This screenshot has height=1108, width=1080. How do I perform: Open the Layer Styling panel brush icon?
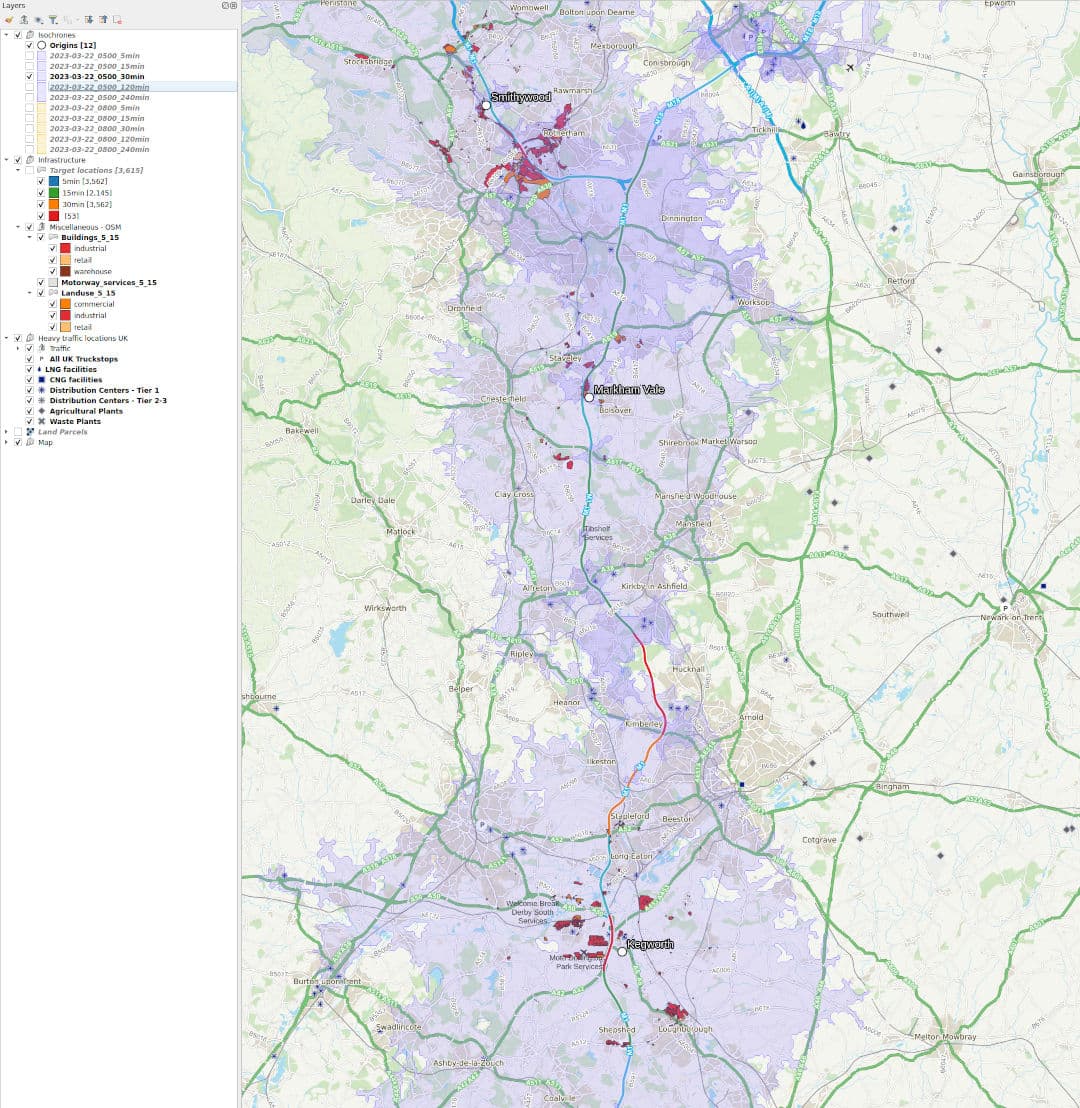click(9, 20)
